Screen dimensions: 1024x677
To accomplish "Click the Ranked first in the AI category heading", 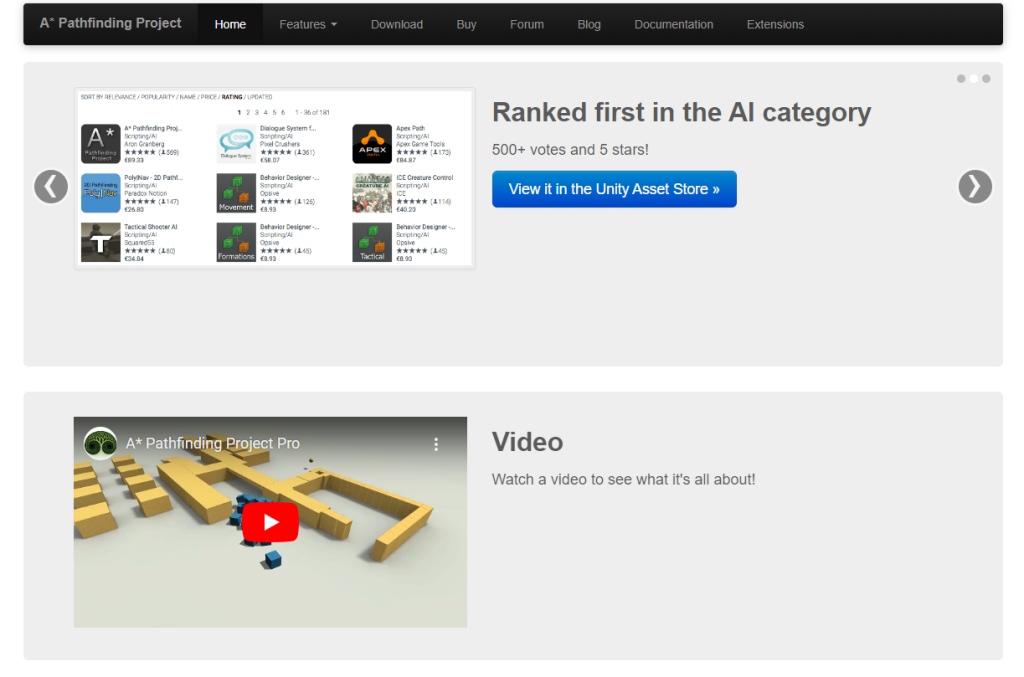I will point(681,112).
